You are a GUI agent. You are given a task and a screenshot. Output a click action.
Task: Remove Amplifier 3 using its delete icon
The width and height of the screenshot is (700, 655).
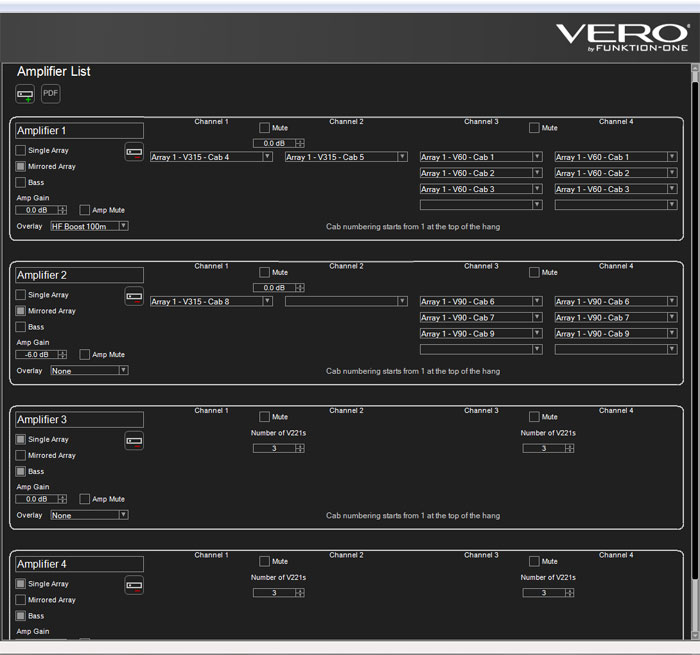pyautogui.click(x=134, y=441)
